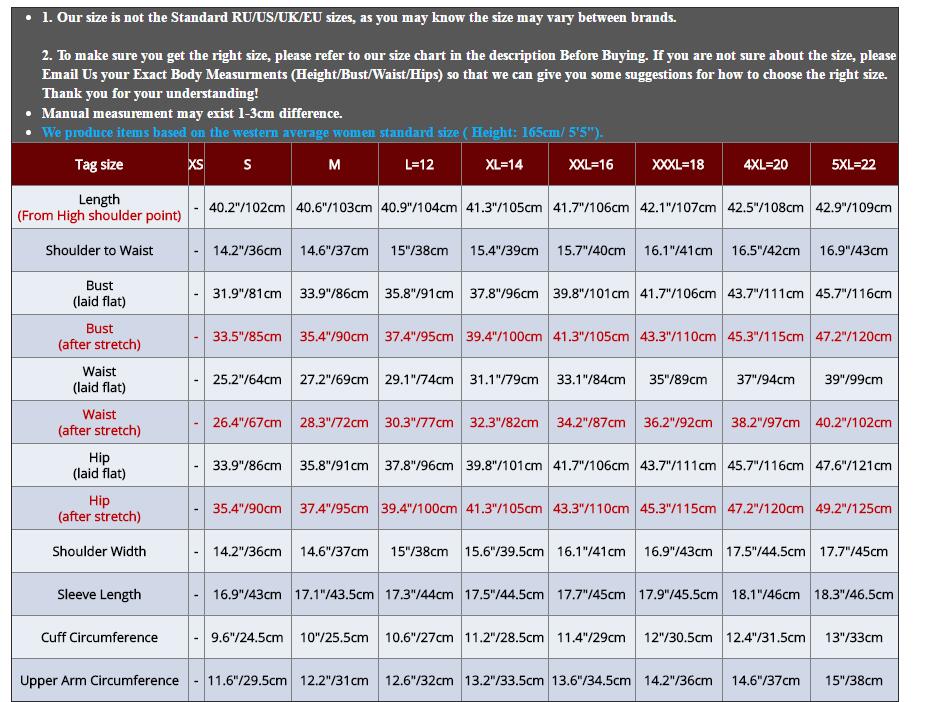Click the 'Sleeve Length' row label
Viewport: 935px width, 702px height.
99,595
